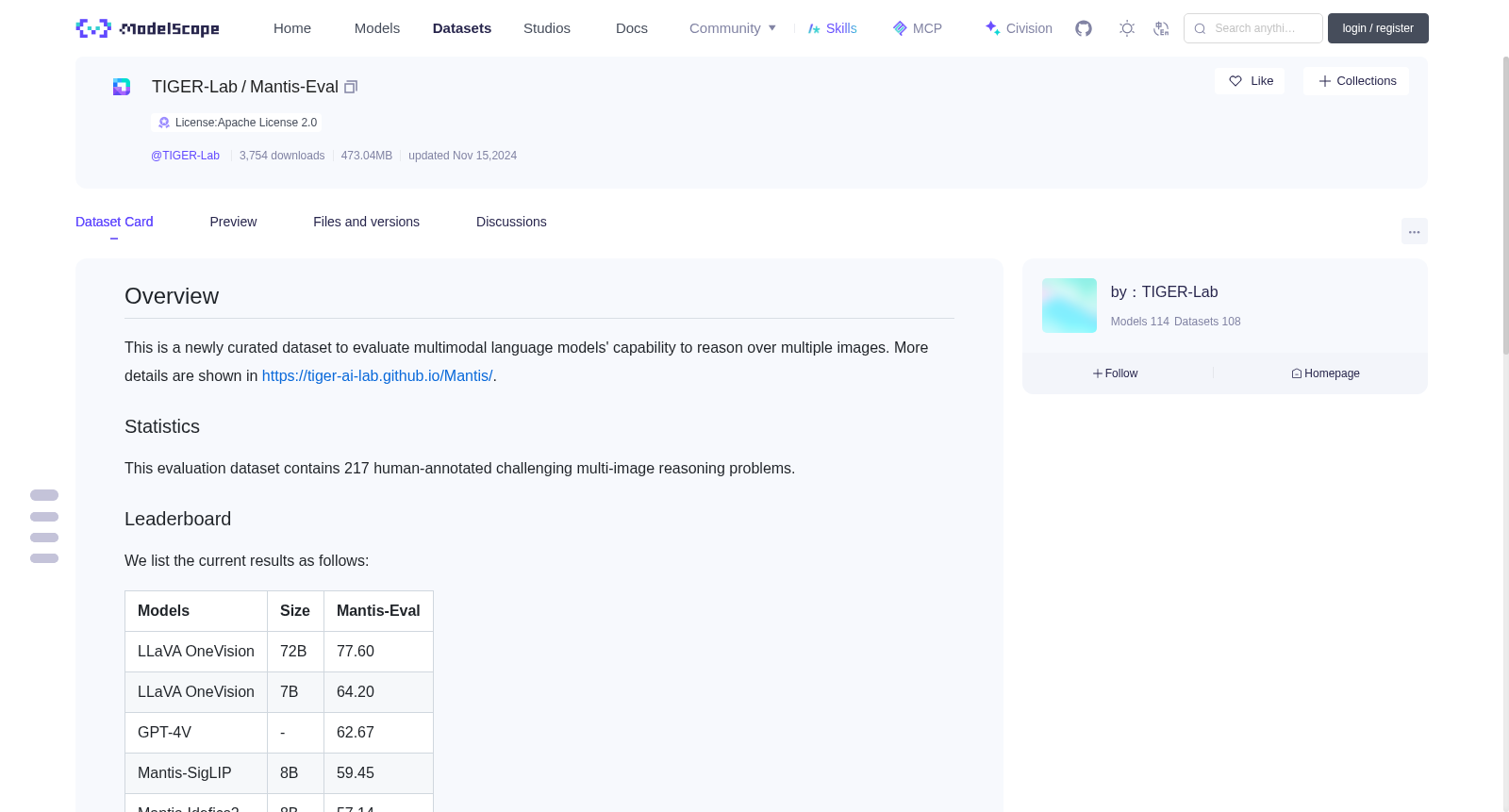Open the three-dots more options button
This screenshot has width=1509, height=812.
(1415, 231)
